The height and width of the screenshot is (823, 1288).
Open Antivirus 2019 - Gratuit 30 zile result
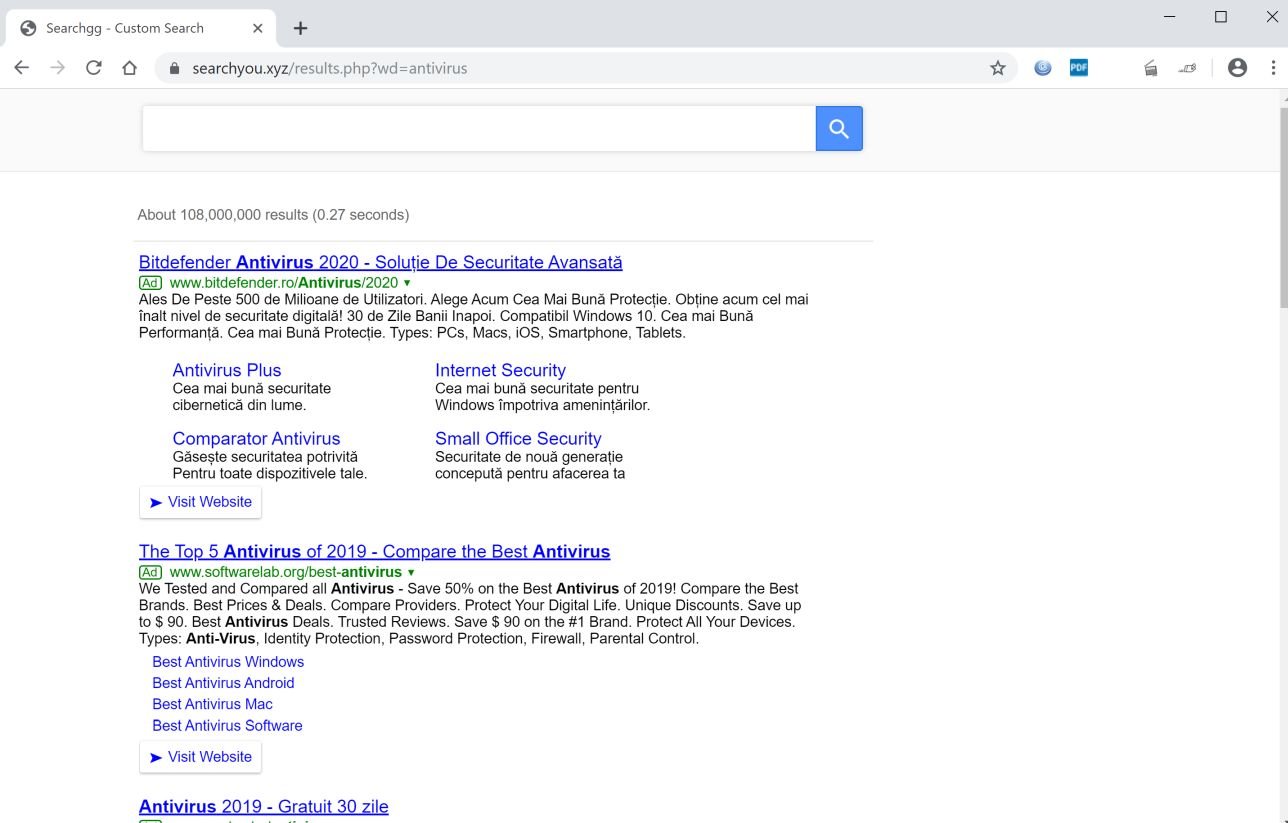click(x=264, y=806)
